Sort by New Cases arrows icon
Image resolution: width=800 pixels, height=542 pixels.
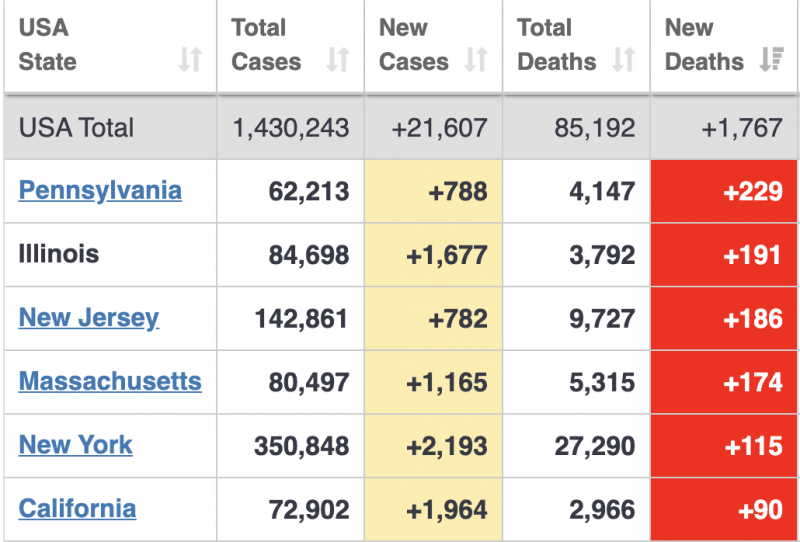[x=476, y=59]
